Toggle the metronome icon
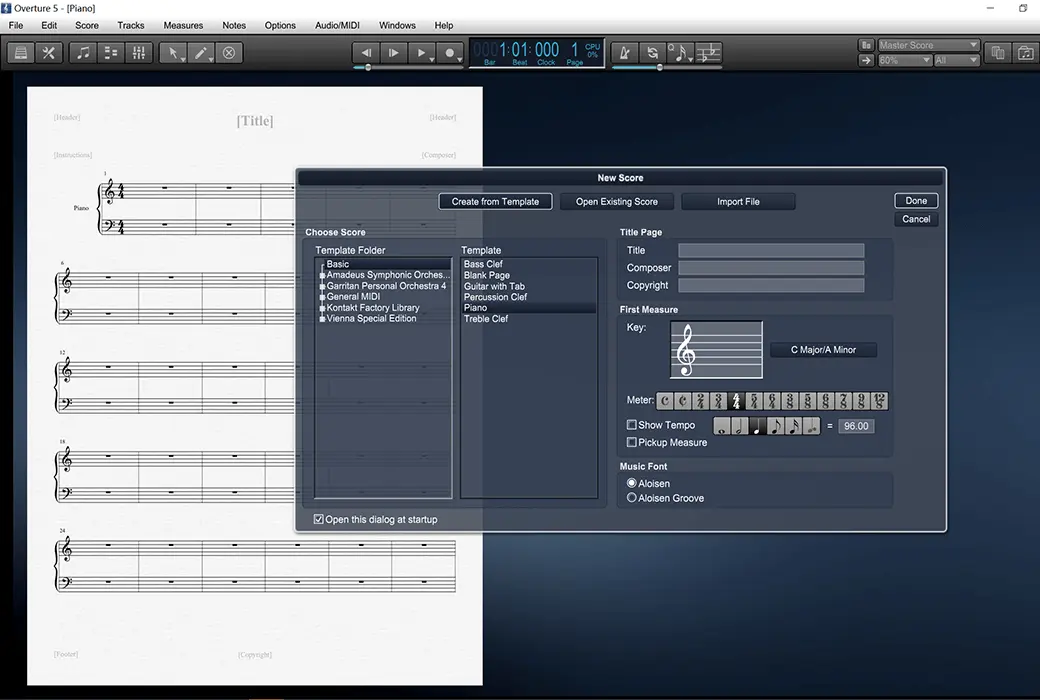Screen dimensions: 1040x700 point(624,52)
